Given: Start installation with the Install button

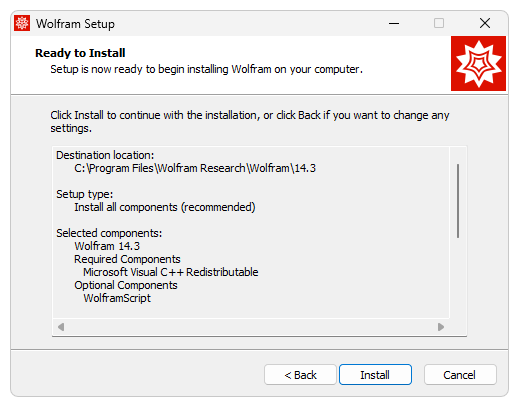Looking at the screenshot, I should 375,375.
